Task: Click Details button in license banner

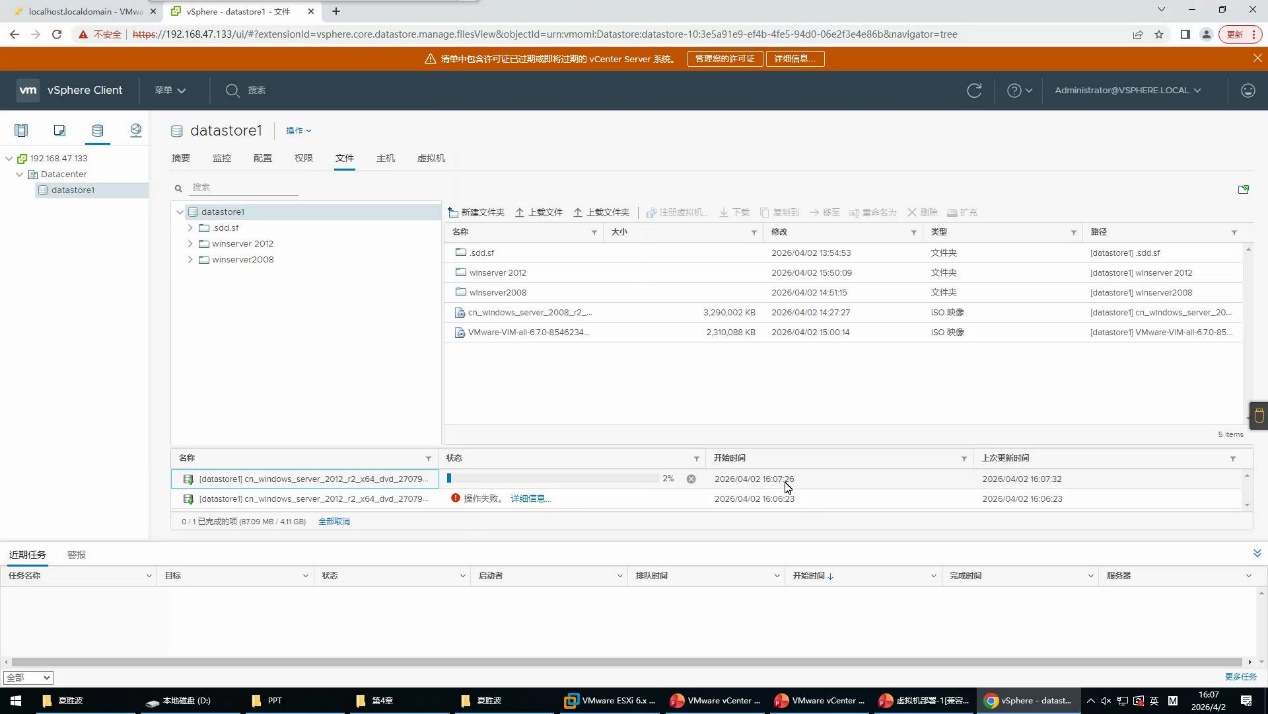Action: click(795, 59)
